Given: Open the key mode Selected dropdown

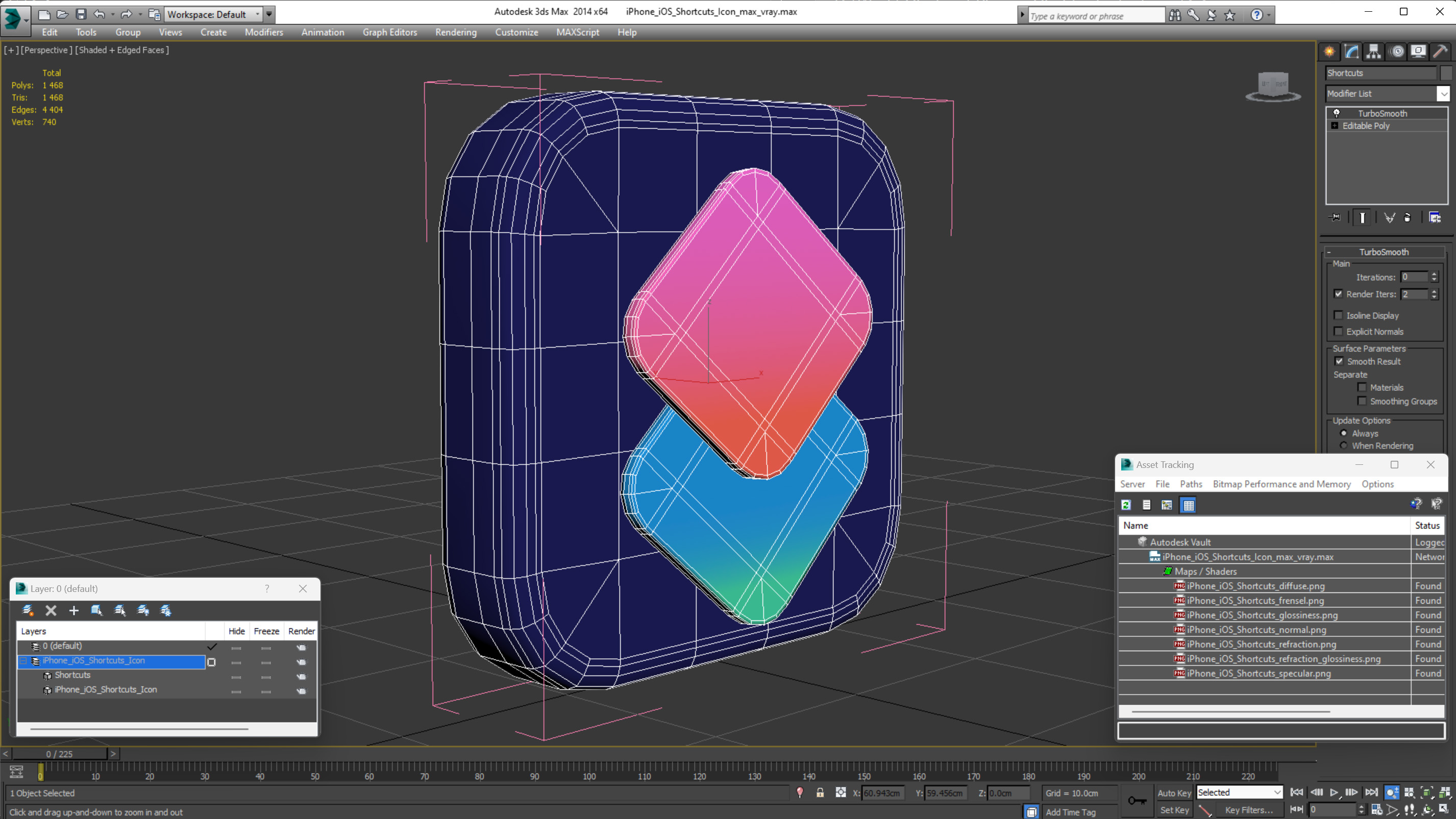Looking at the screenshot, I should coord(1277,792).
